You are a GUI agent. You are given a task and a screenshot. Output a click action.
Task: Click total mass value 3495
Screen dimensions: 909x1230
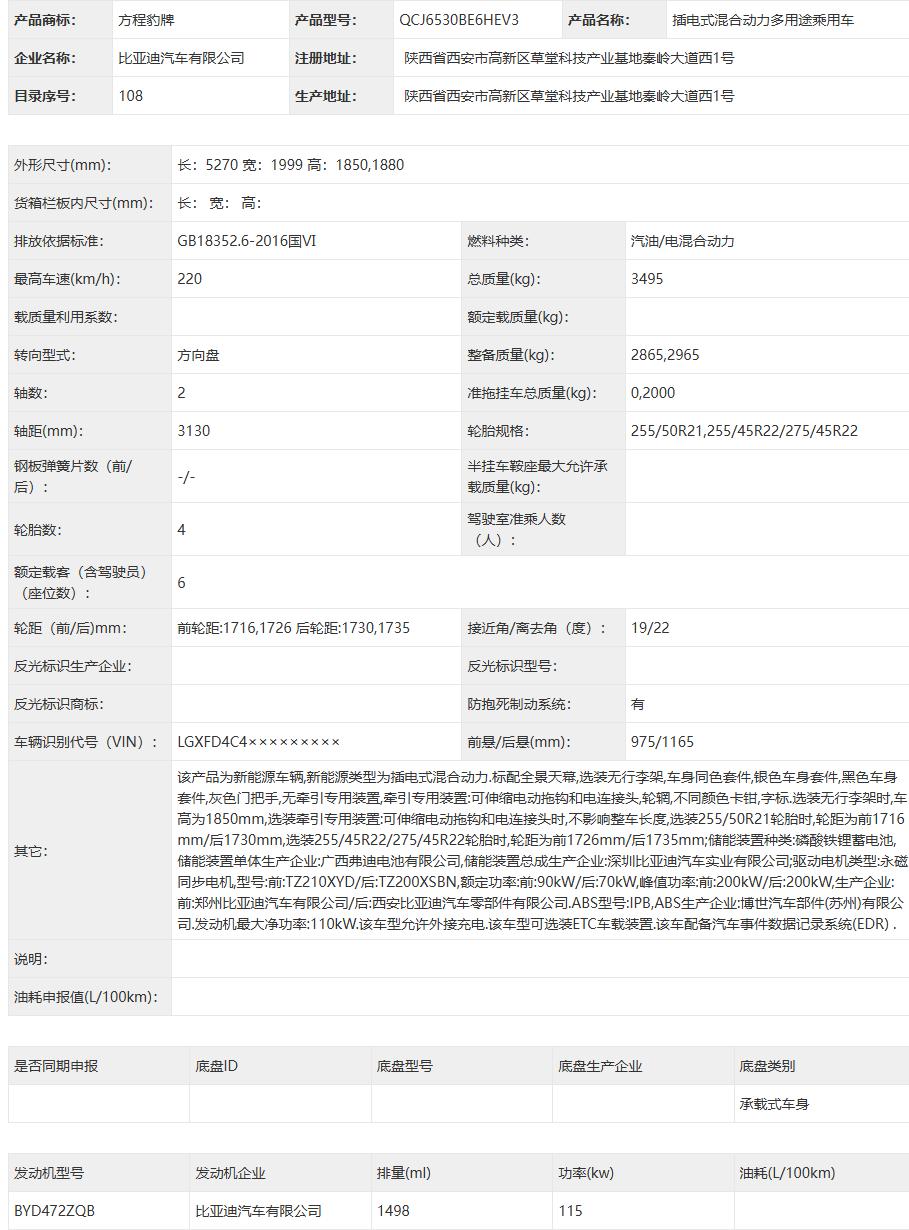[647, 279]
